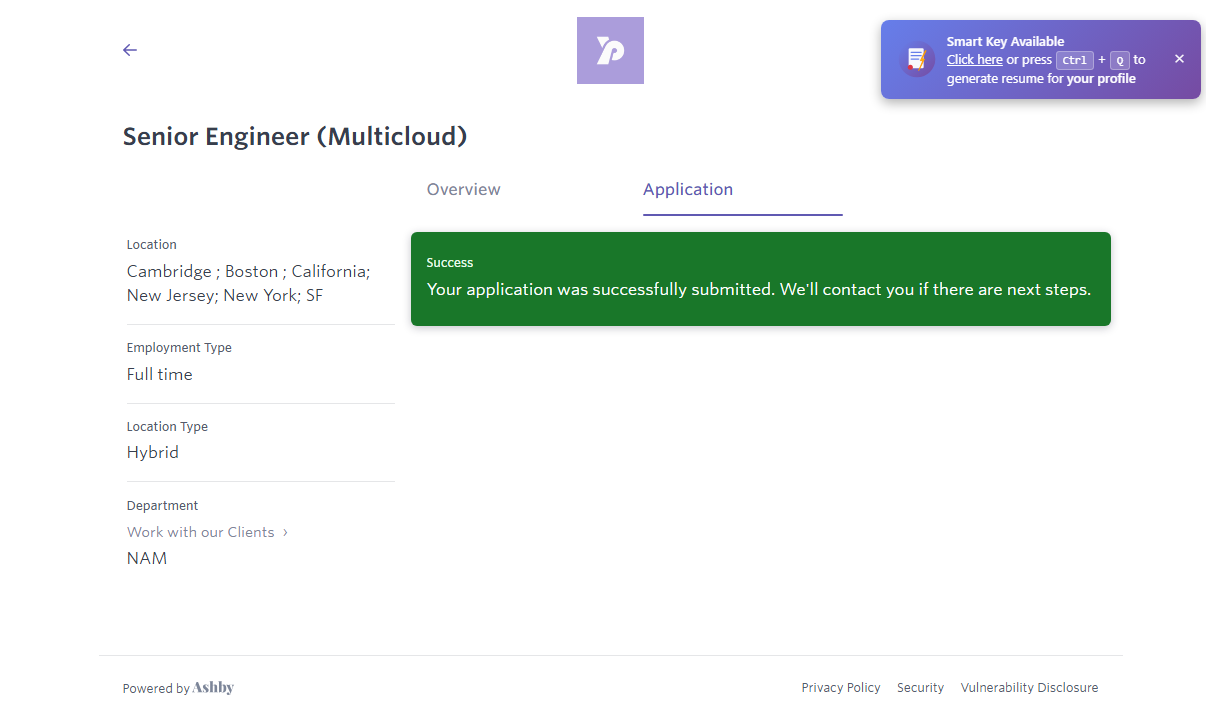Click the Ashby logo in footer
The image size is (1206, 722).
[213, 688]
